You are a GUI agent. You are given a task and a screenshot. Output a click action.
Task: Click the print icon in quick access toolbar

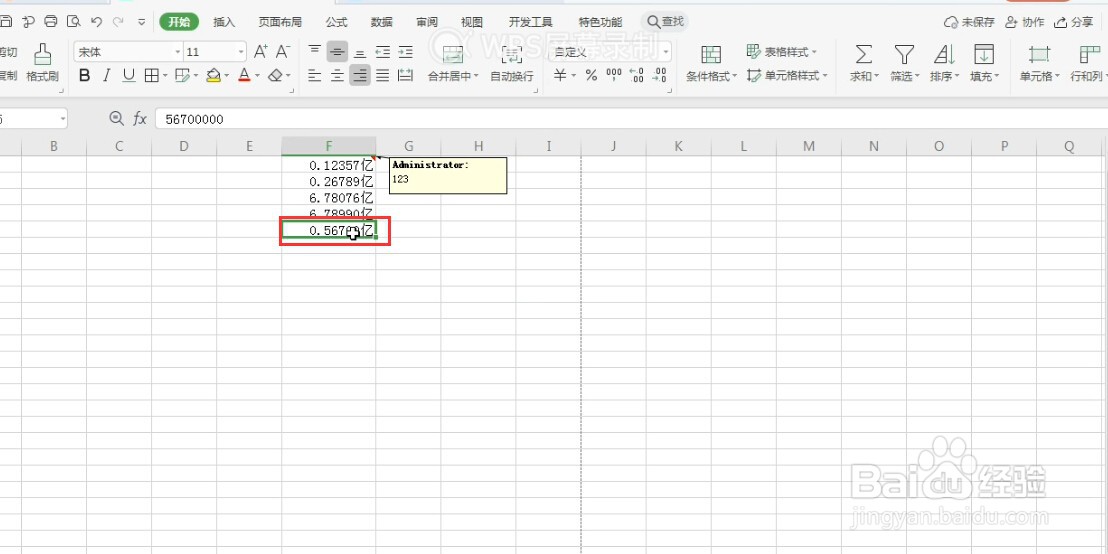(51, 22)
